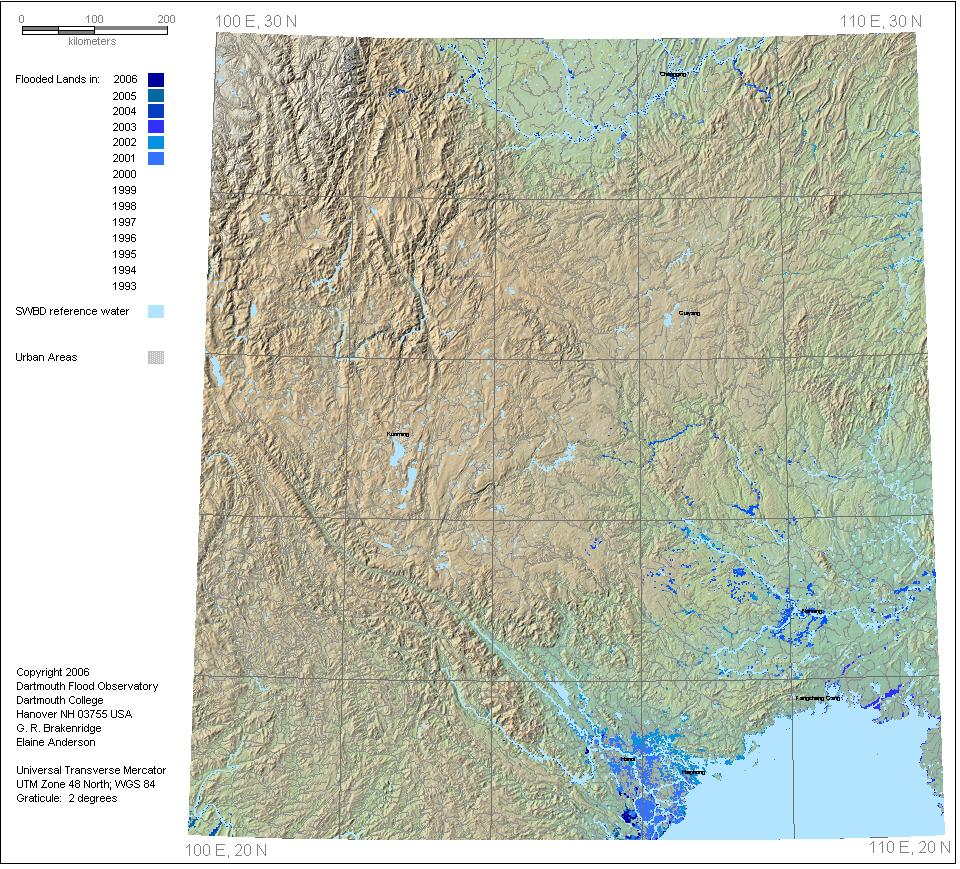Click the "110 E, 20 N" corner coordinate

coord(909,848)
